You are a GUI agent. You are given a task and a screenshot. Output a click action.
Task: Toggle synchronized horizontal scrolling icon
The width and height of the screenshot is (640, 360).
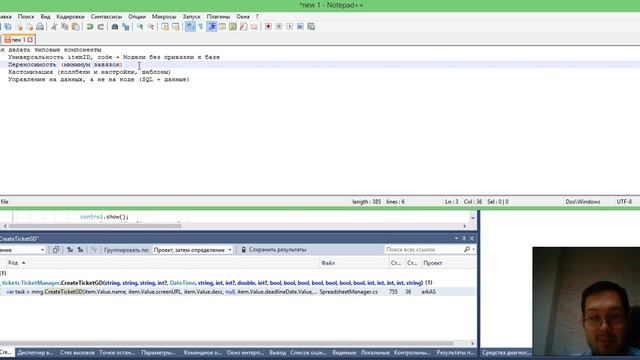(176, 27)
